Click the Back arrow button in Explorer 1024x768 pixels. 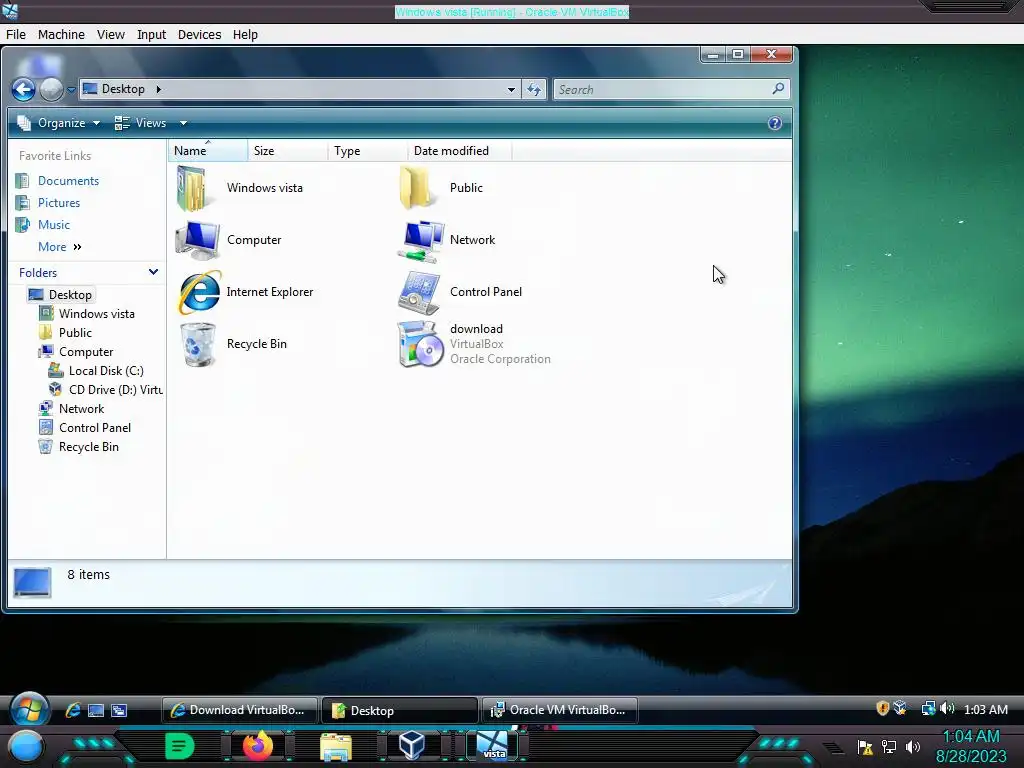pos(24,89)
